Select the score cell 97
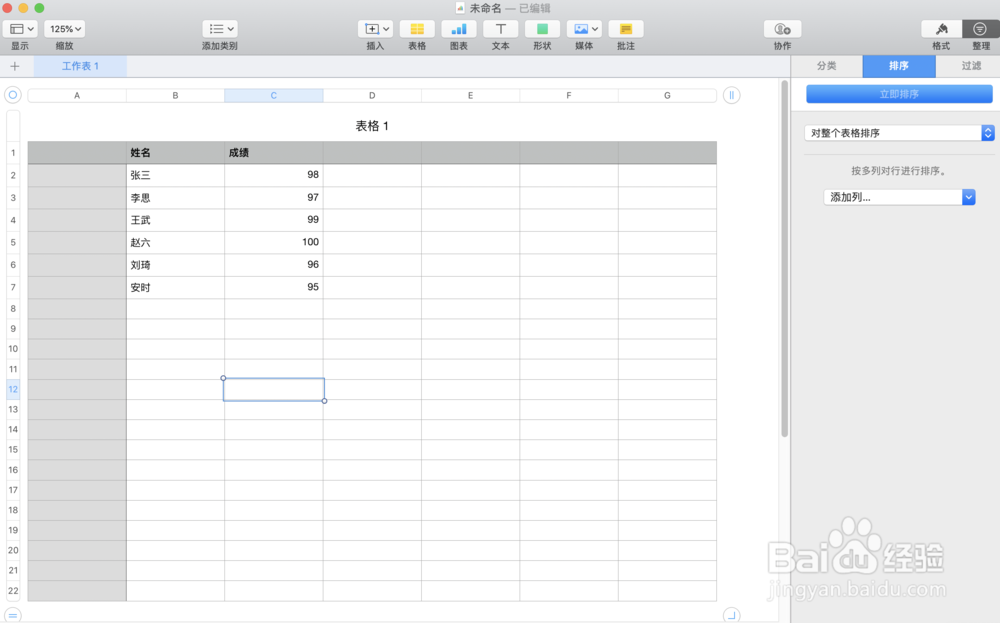Viewport: 1000px width, 623px height. (274, 198)
